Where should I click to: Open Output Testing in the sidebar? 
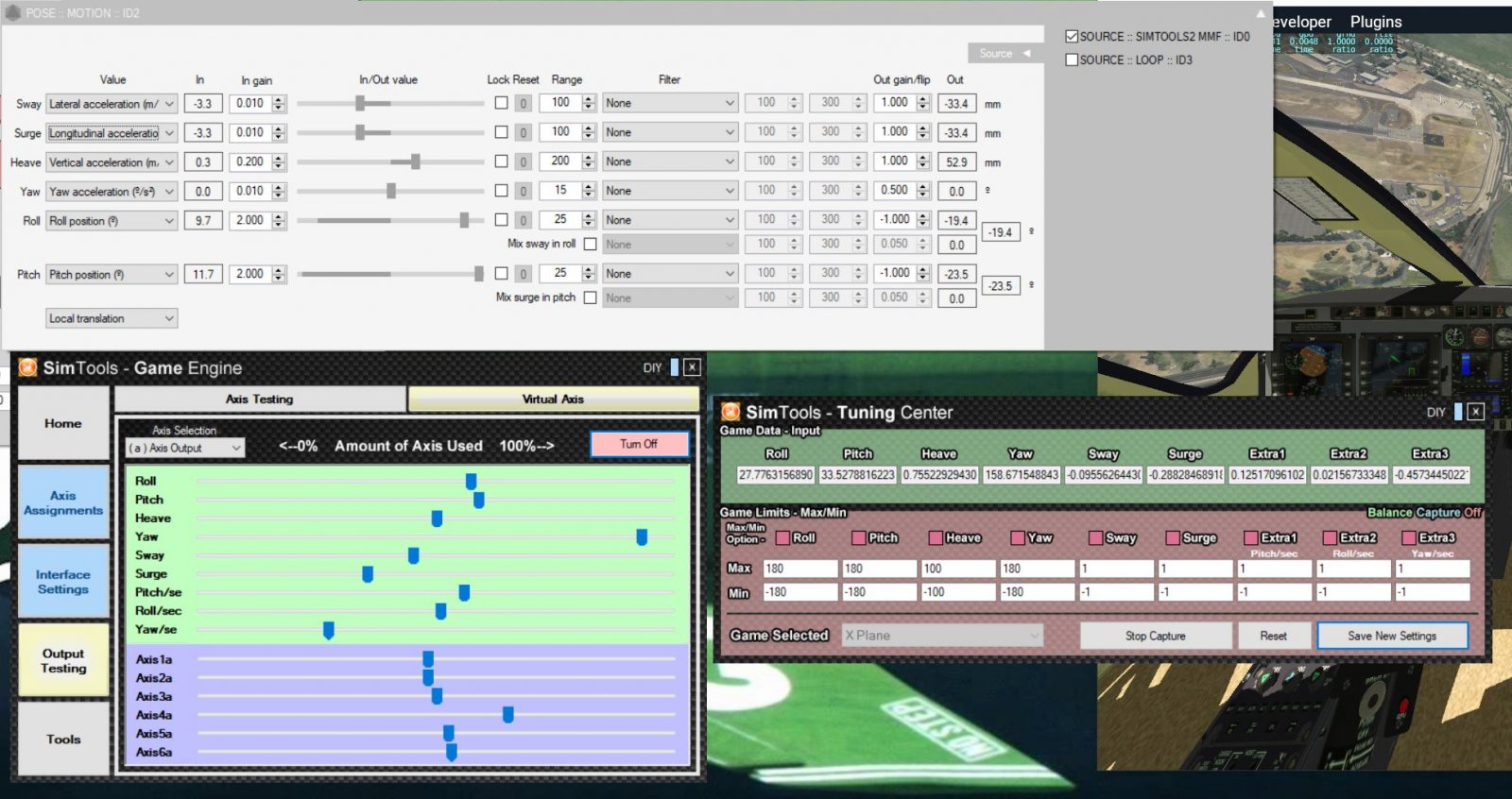tap(63, 660)
